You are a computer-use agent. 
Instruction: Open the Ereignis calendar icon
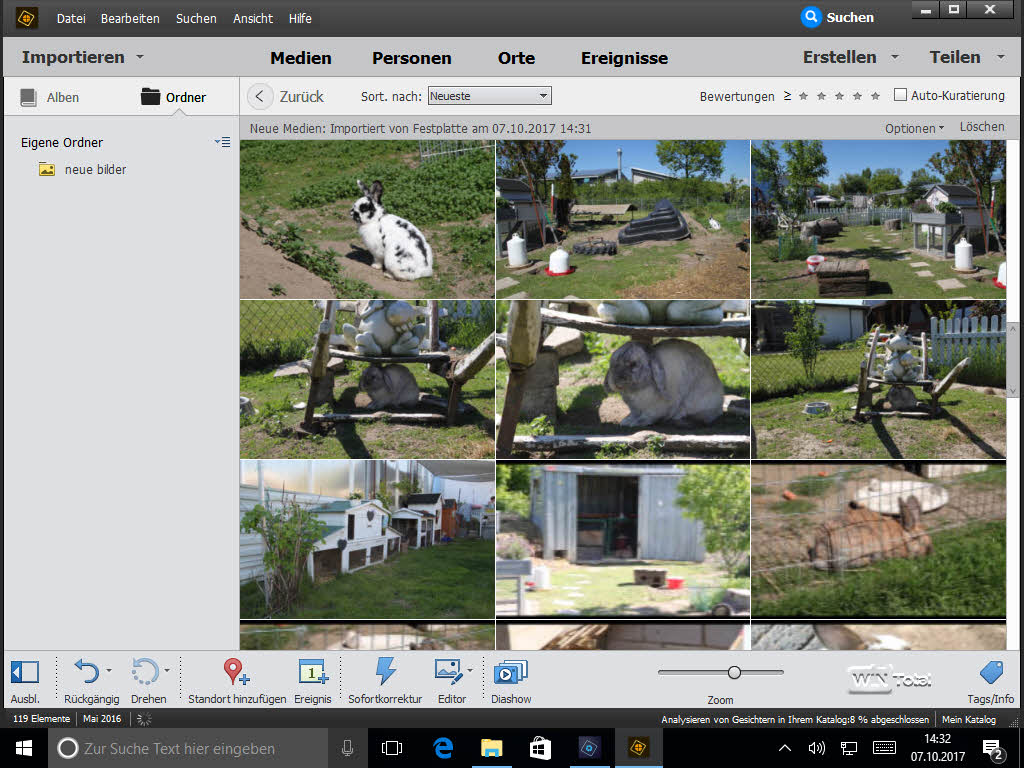[x=312, y=671]
